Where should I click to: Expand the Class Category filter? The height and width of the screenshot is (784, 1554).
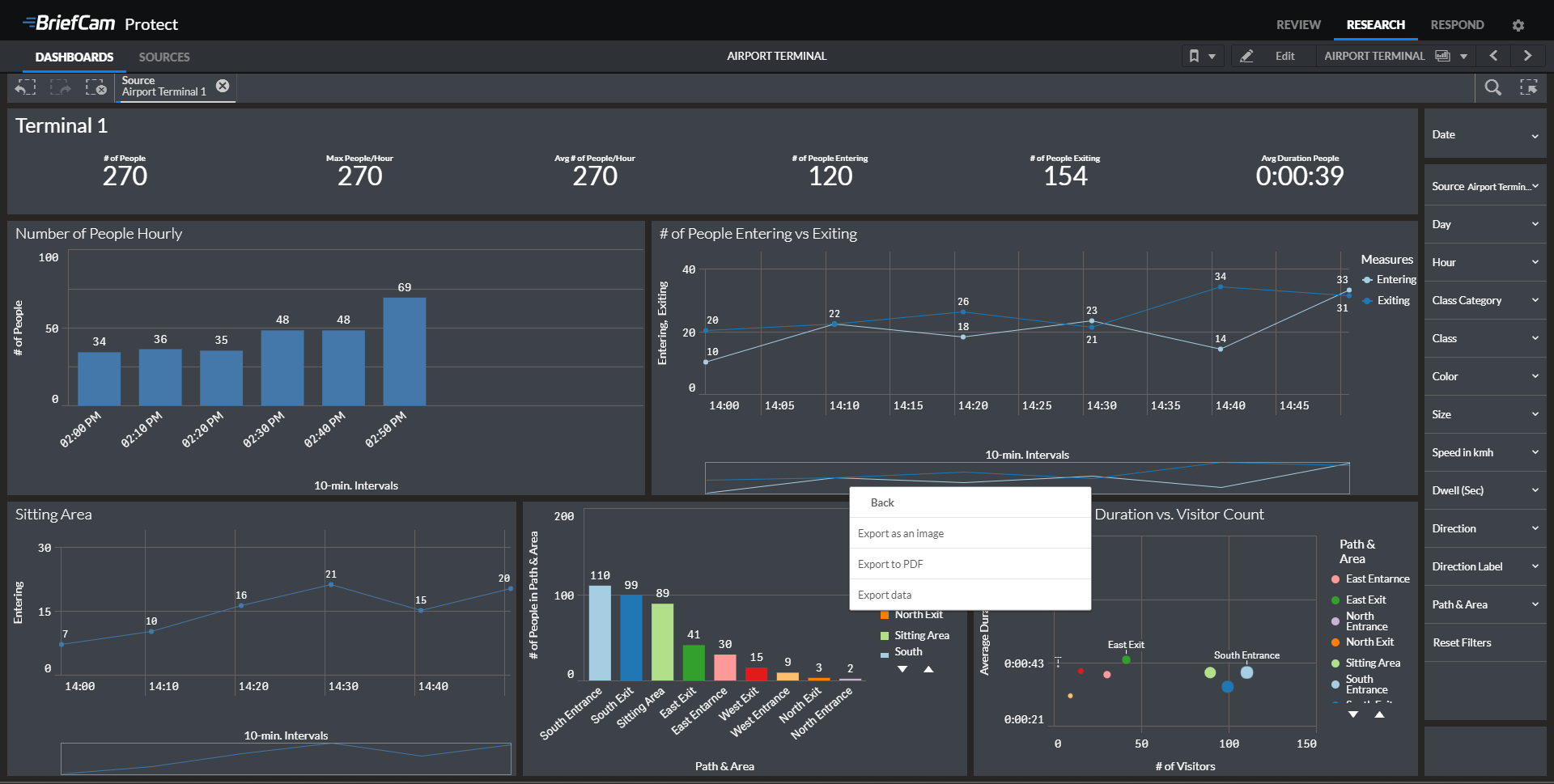1484,300
